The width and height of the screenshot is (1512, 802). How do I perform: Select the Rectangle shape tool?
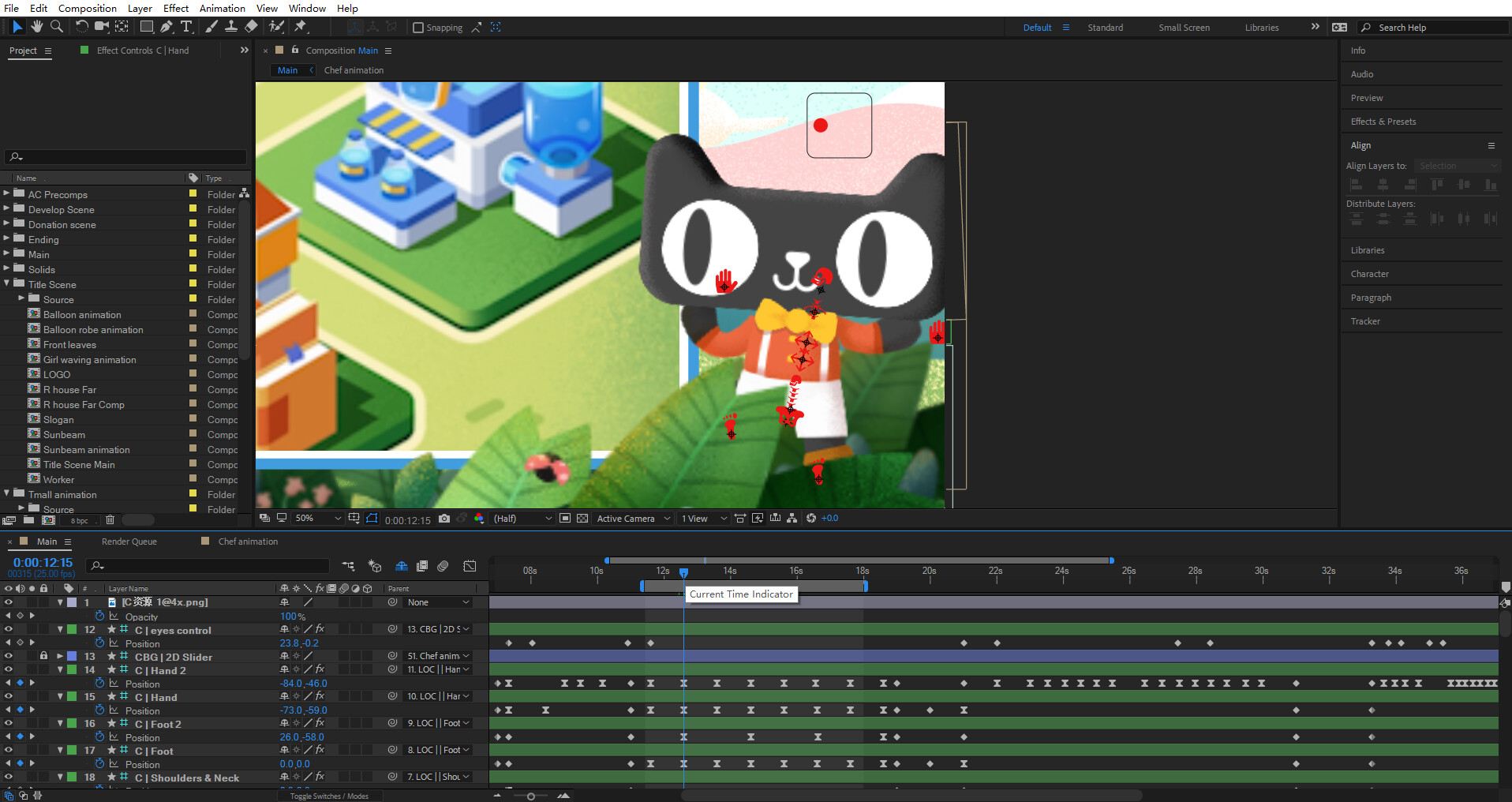point(147,27)
